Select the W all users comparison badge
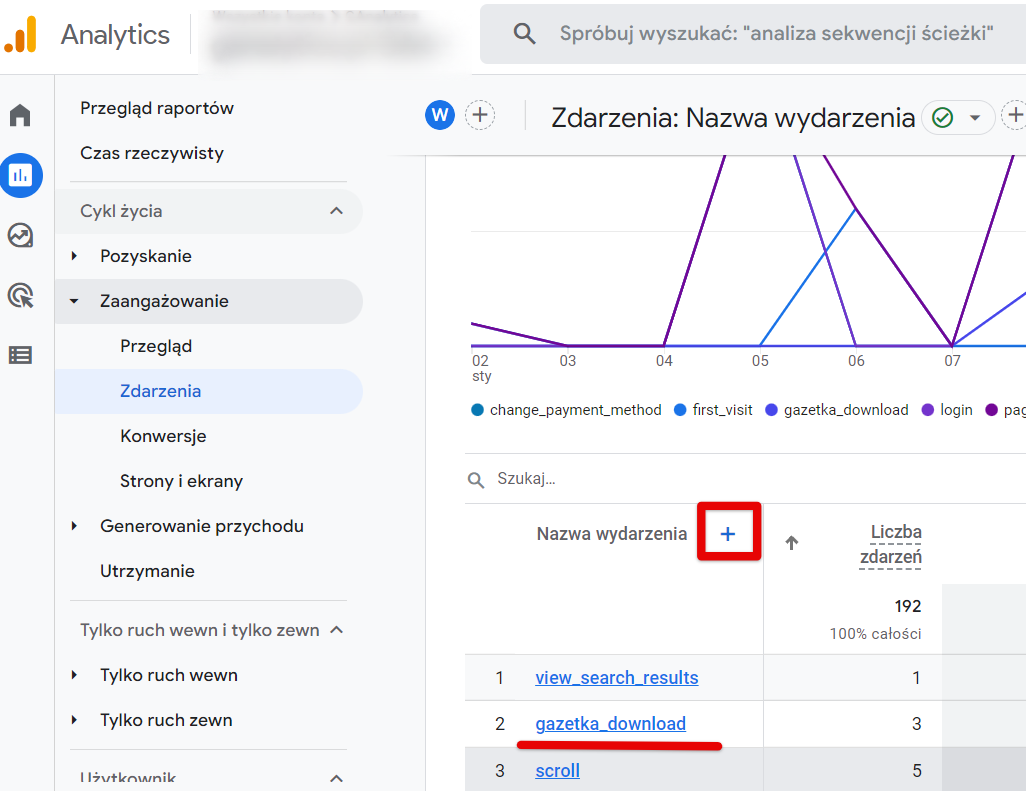This screenshot has height=791, width=1026. [440, 115]
